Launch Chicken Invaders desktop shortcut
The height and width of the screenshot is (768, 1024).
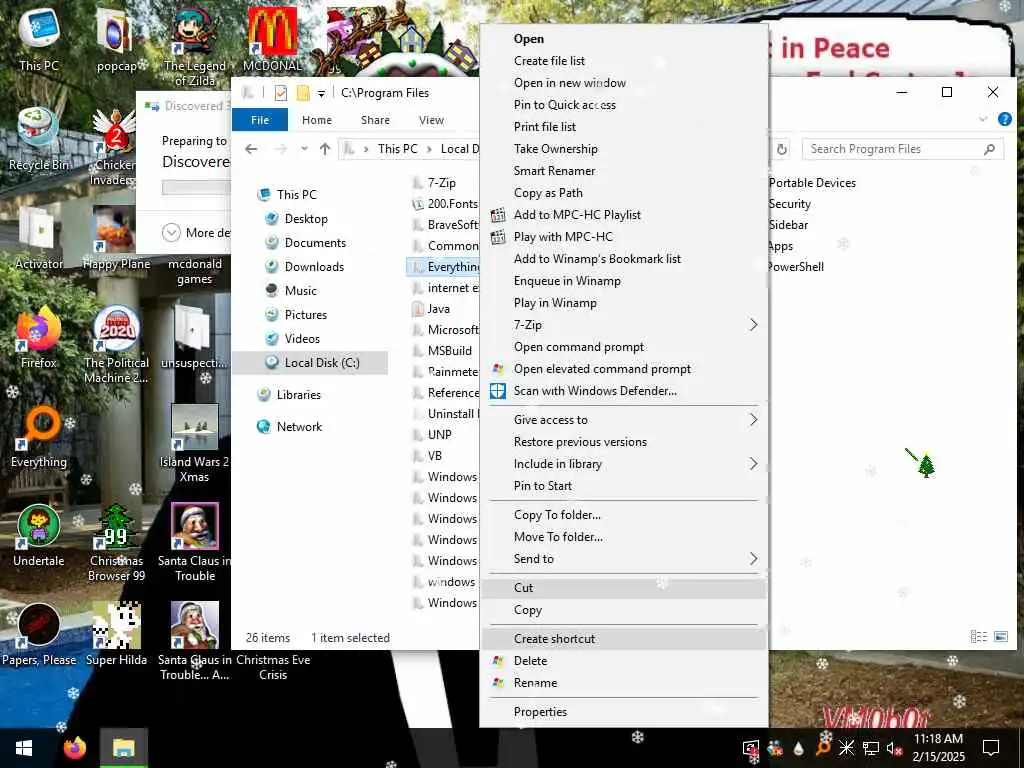coord(116,147)
